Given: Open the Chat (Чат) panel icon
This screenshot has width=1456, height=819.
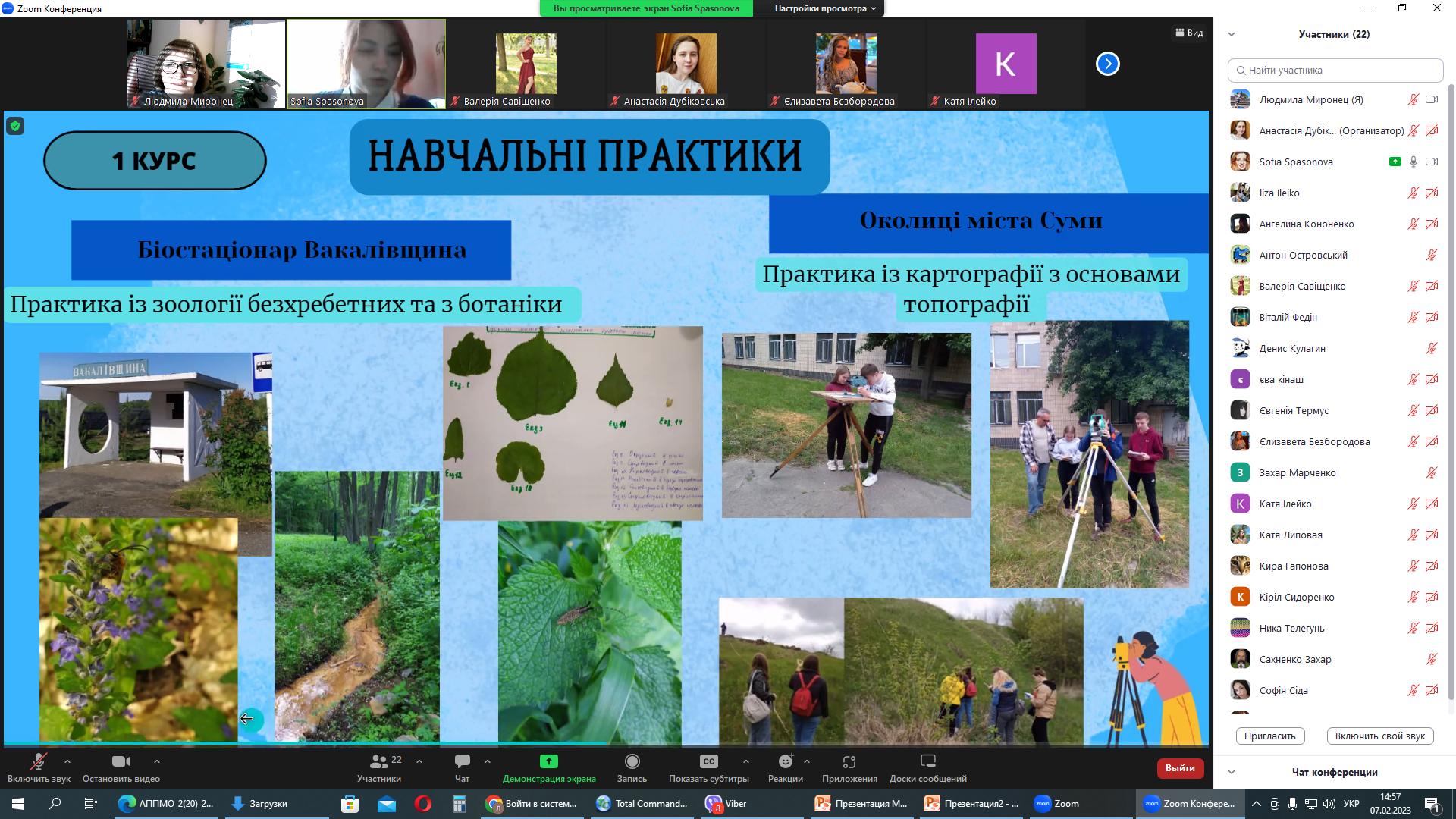Looking at the screenshot, I should tap(462, 761).
